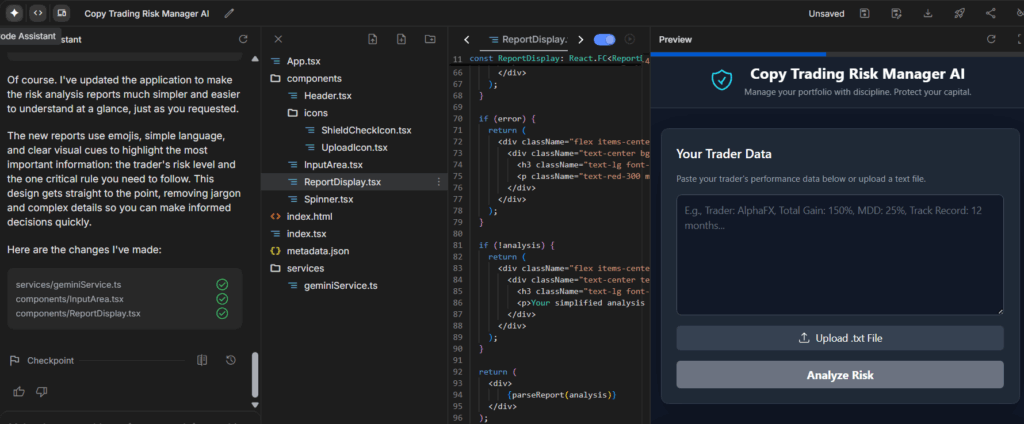Click the blue preview loading progress bar

coord(738,54)
